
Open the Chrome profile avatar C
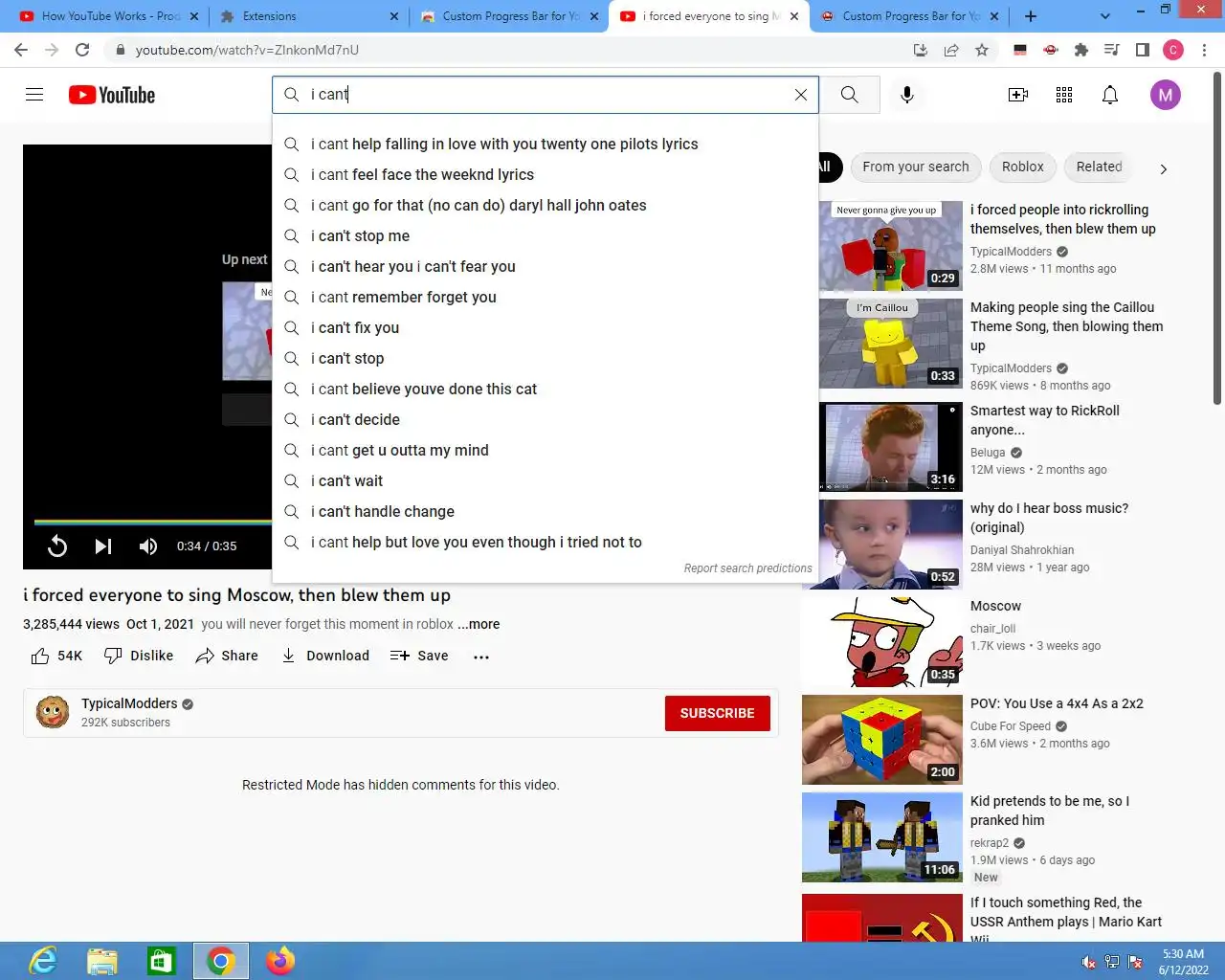point(1173,50)
